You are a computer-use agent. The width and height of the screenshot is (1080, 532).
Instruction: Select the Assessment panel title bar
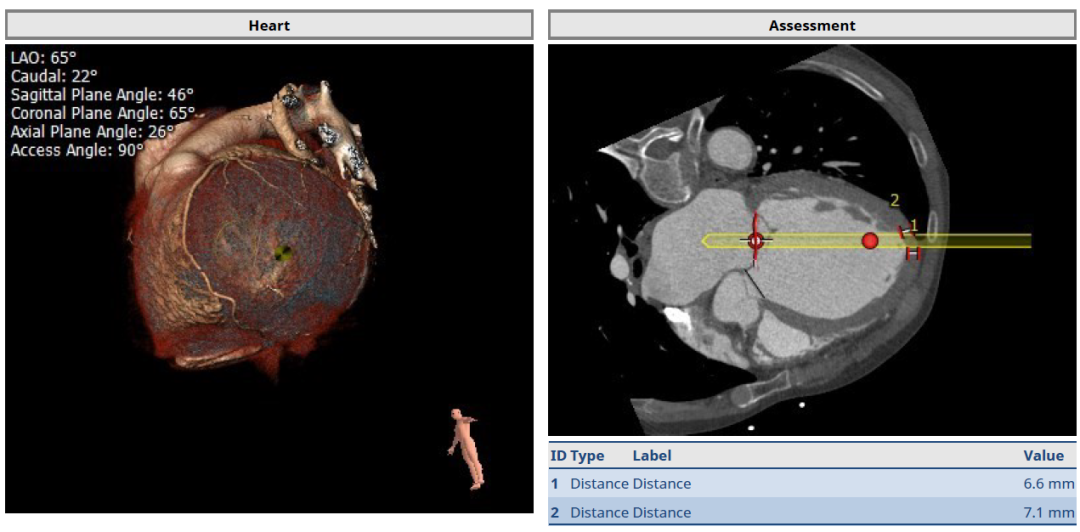point(811,26)
